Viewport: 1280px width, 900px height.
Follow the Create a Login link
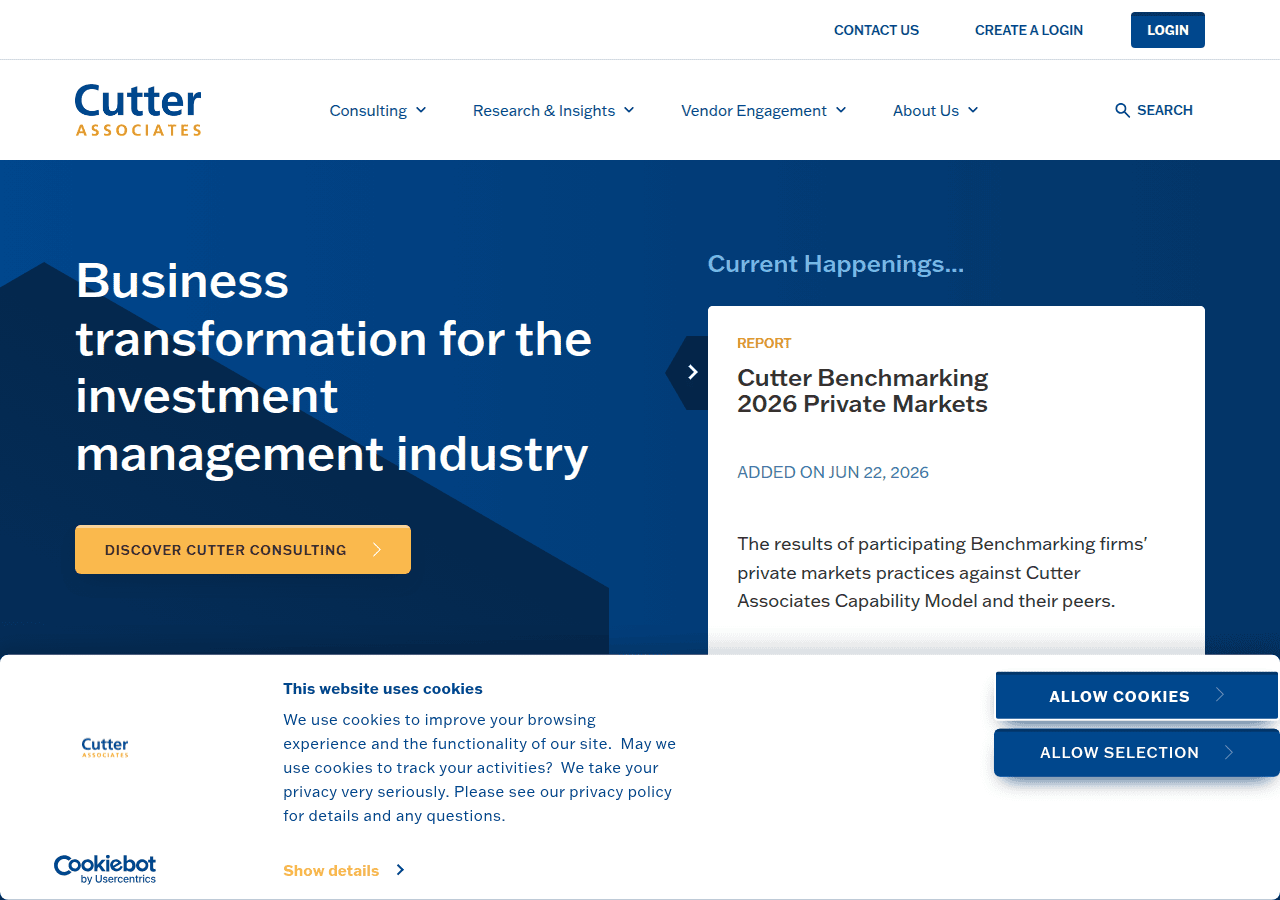click(1029, 30)
